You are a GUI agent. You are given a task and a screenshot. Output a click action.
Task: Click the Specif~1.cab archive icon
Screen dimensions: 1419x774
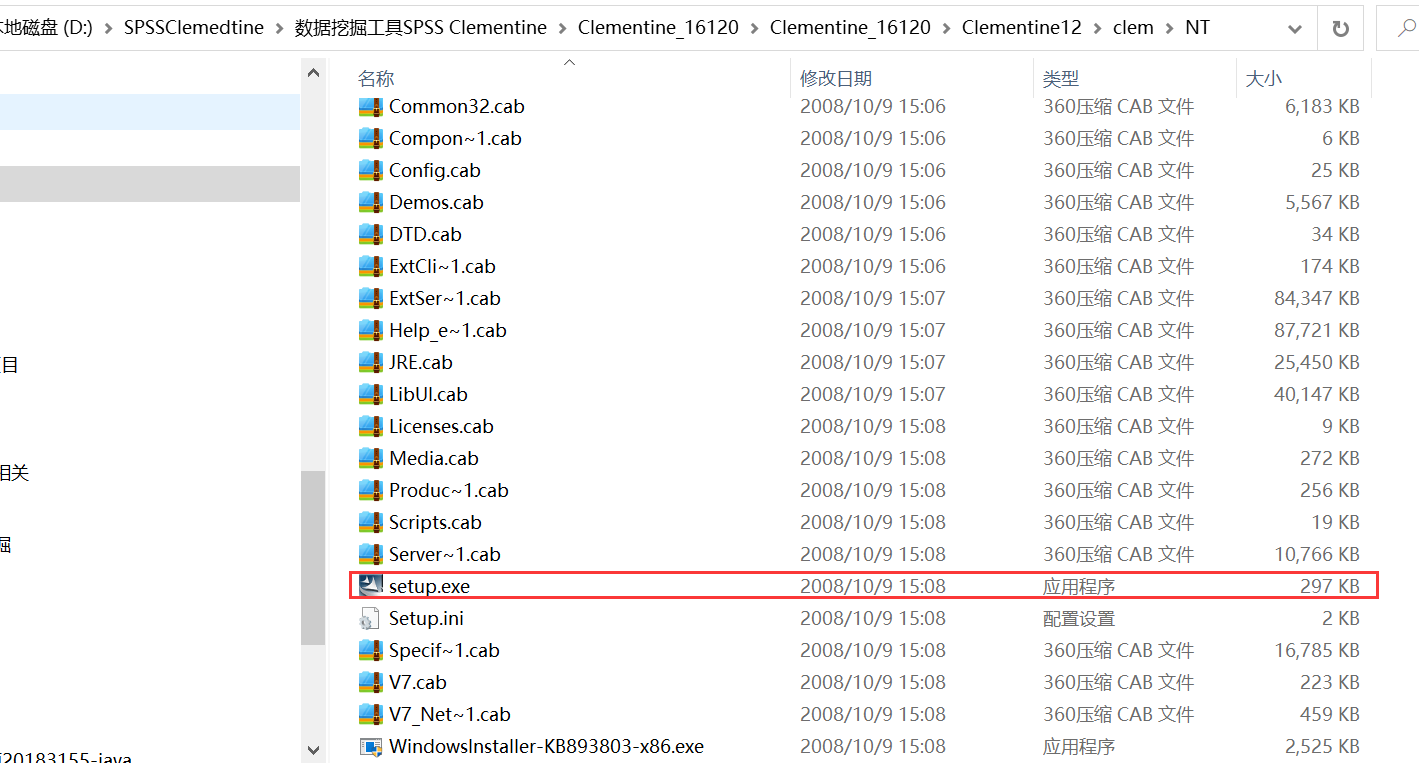point(371,650)
